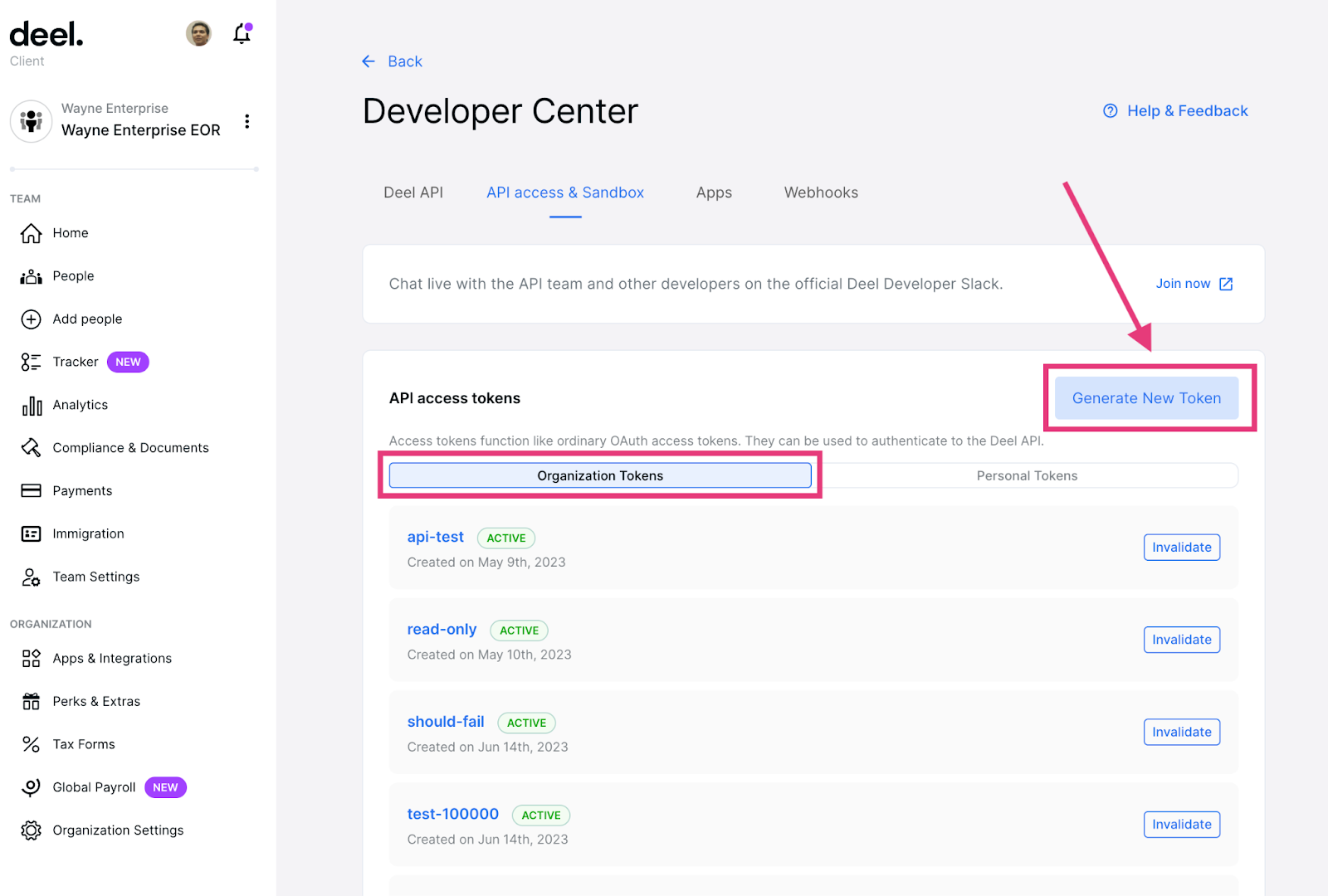Click the Deel logo

pos(46,34)
